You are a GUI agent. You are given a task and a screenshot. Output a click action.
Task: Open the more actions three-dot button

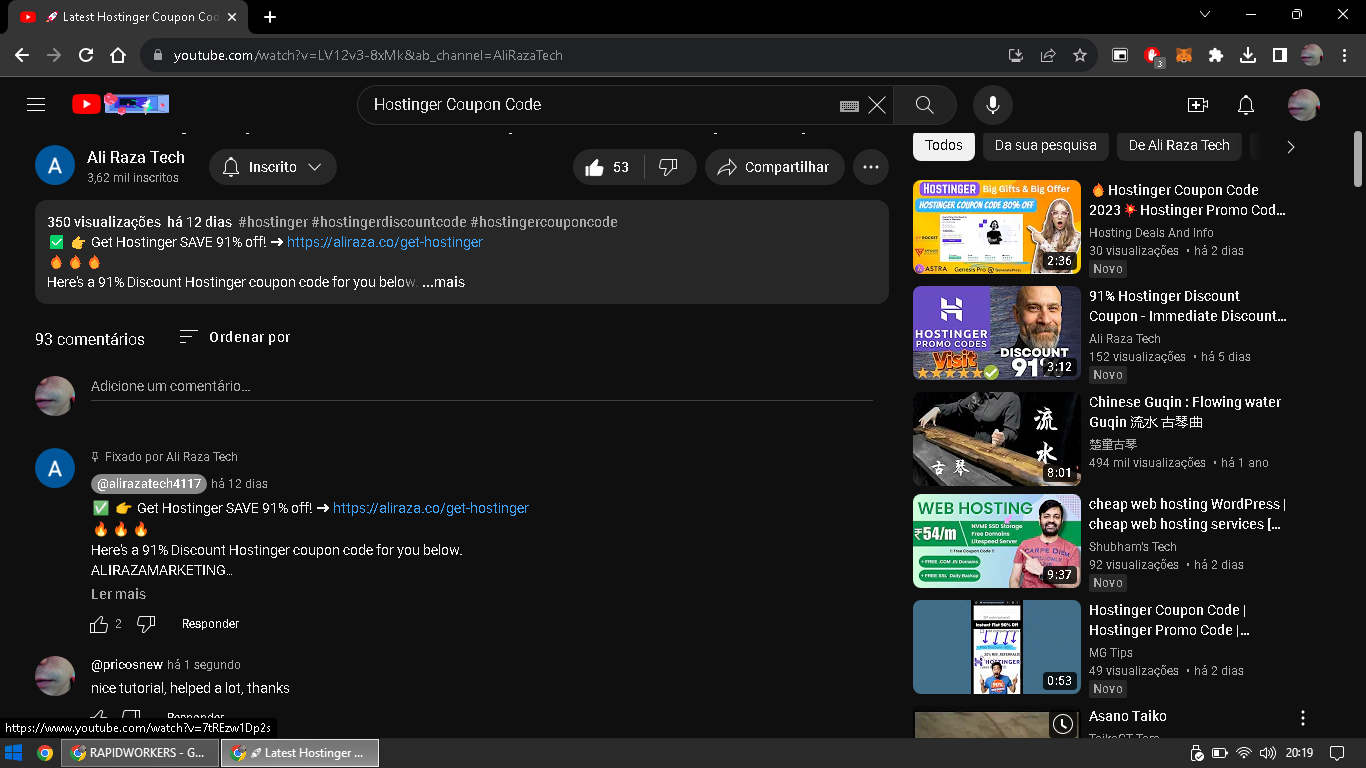870,167
